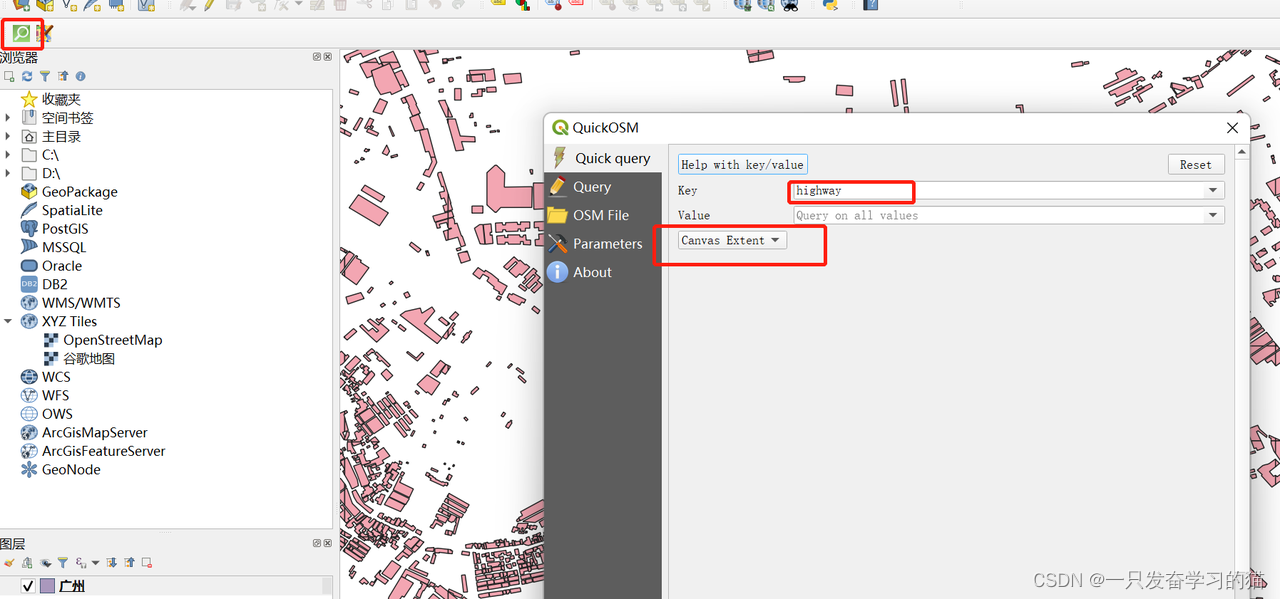Image resolution: width=1280 pixels, height=599 pixels.
Task: Add selected layers in browser panel toolbar
Action: pos(9,76)
